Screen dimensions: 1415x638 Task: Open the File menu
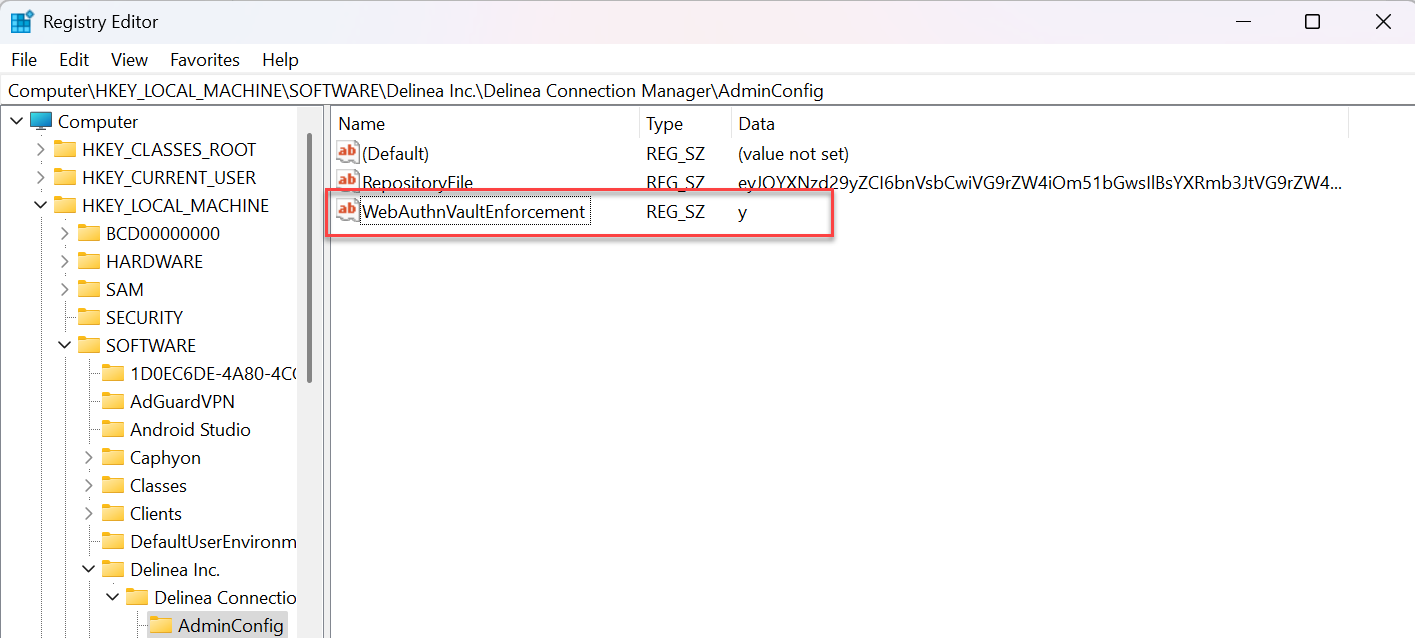(24, 60)
